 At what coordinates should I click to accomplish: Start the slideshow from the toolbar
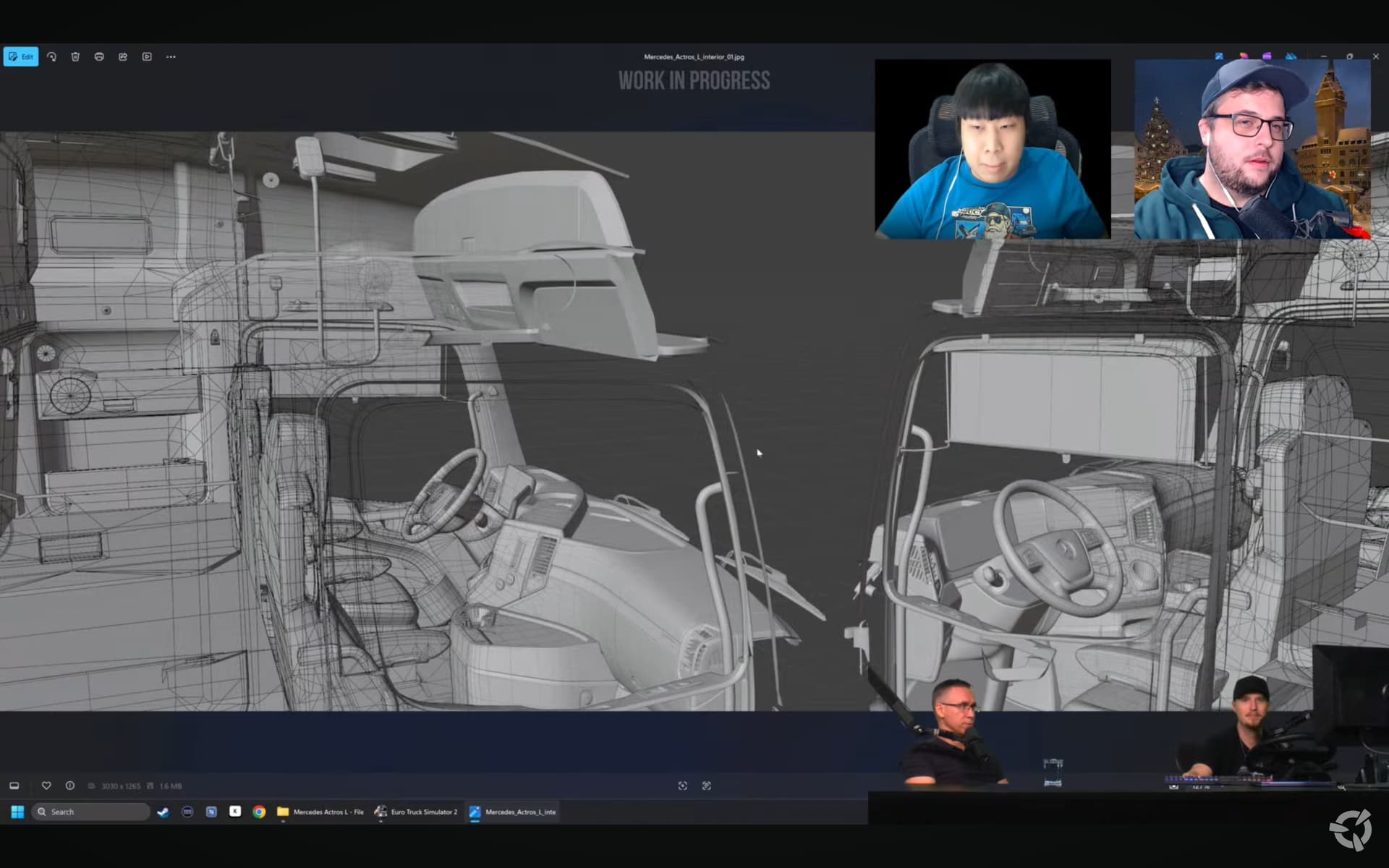147,56
